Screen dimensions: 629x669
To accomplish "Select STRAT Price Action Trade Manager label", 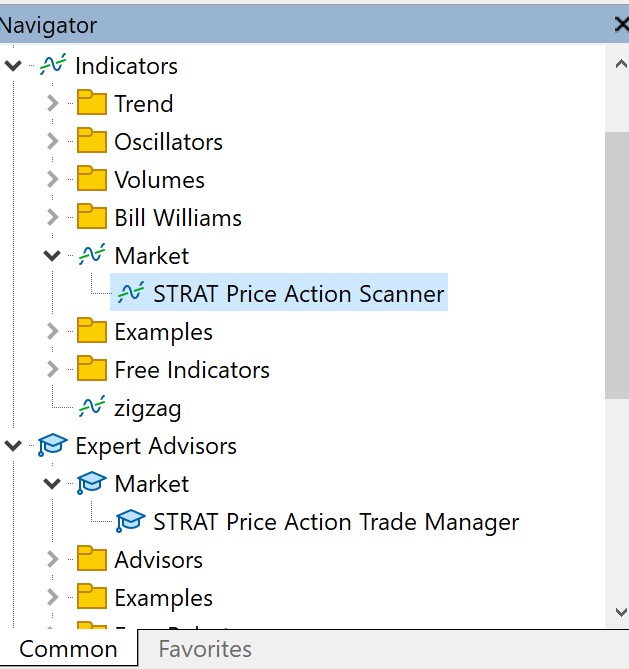I will [336, 522].
